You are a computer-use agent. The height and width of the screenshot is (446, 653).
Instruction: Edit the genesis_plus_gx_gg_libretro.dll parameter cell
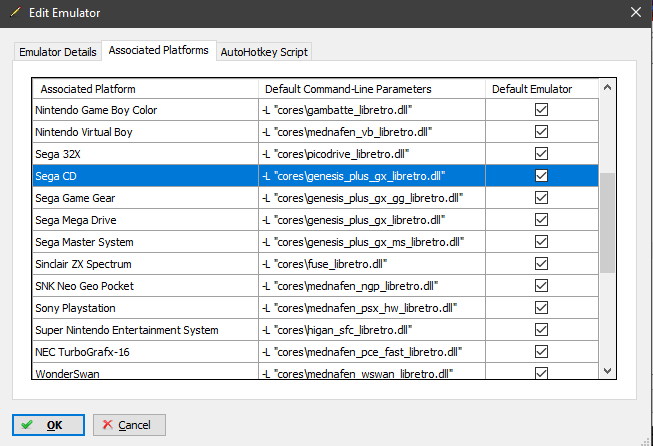click(x=372, y=198)
